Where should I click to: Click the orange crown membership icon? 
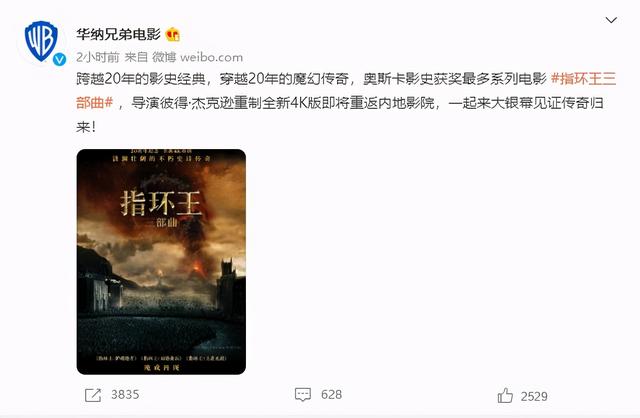(x=173, y=35)
